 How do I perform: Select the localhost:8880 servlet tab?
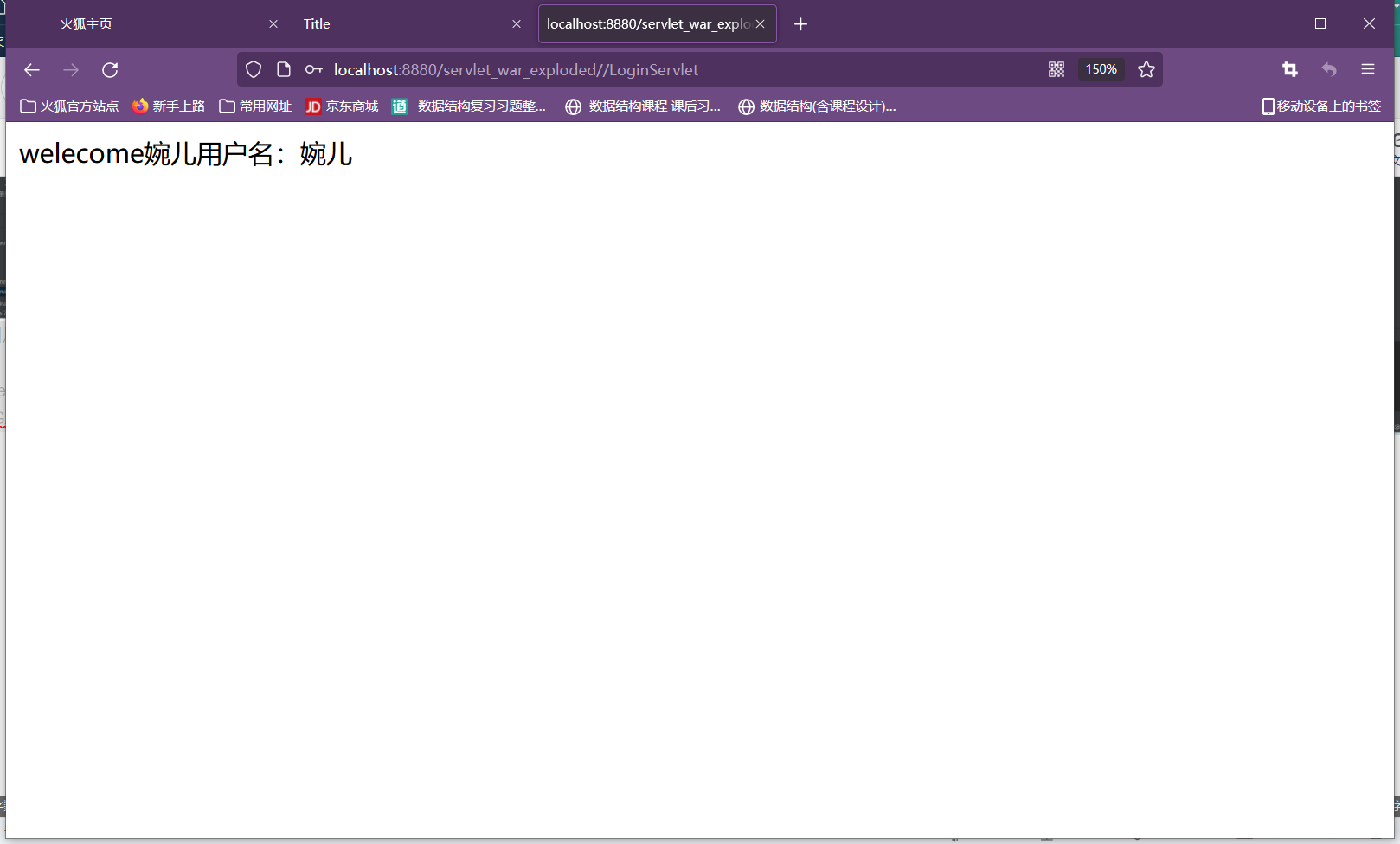[657, 24]
